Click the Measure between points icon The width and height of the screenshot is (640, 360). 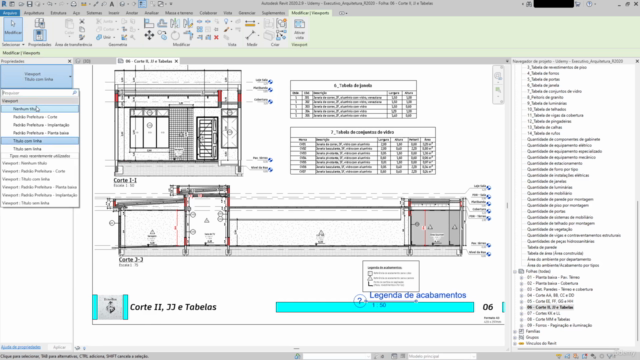(x=250, y=36)
